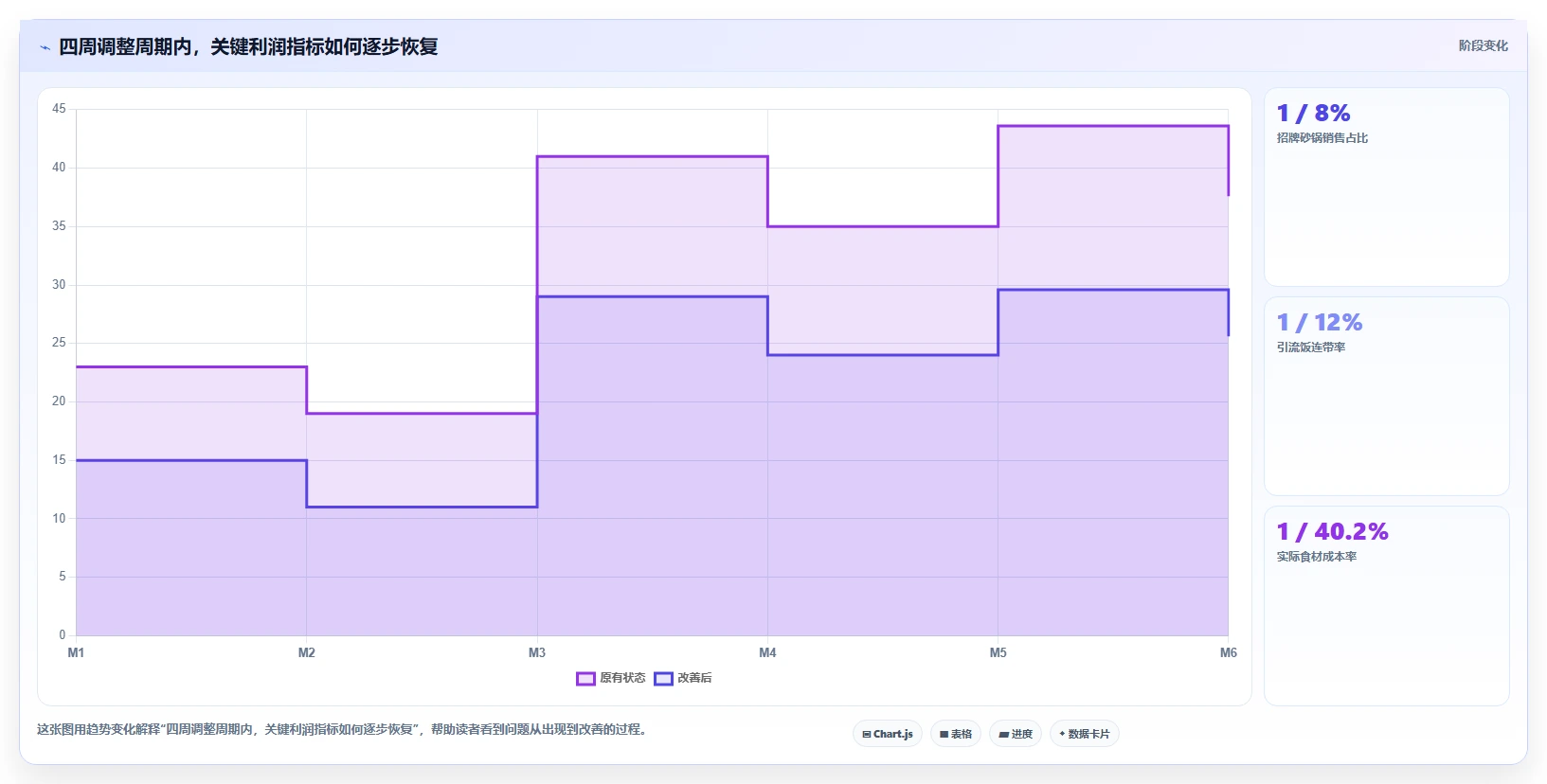
Task: Click the 1 / 40.2% metric value
Action: click(x=1332, y=532)
